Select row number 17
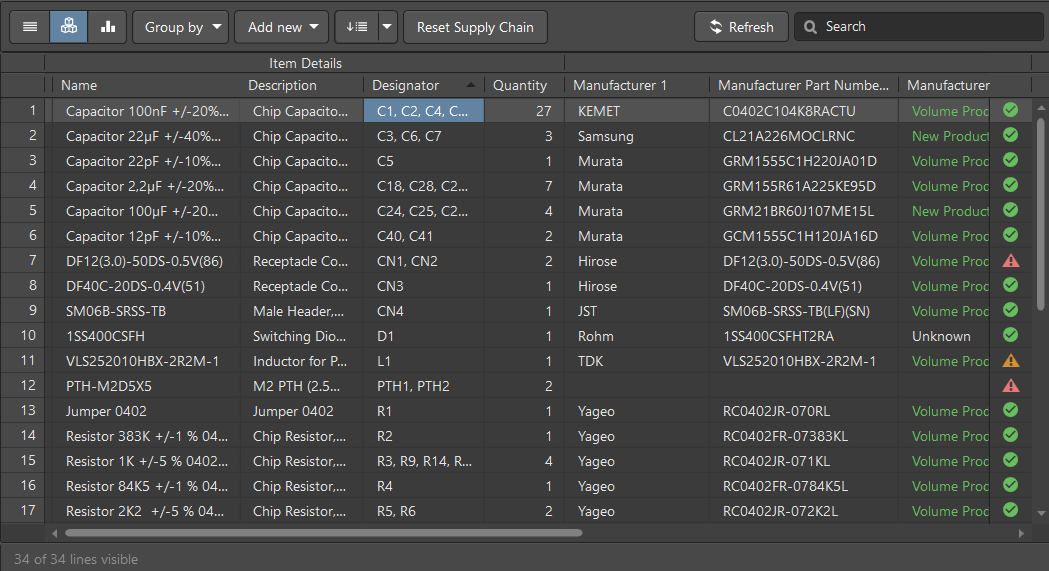This screenshot has height=571, width=1049. [27, 510]
